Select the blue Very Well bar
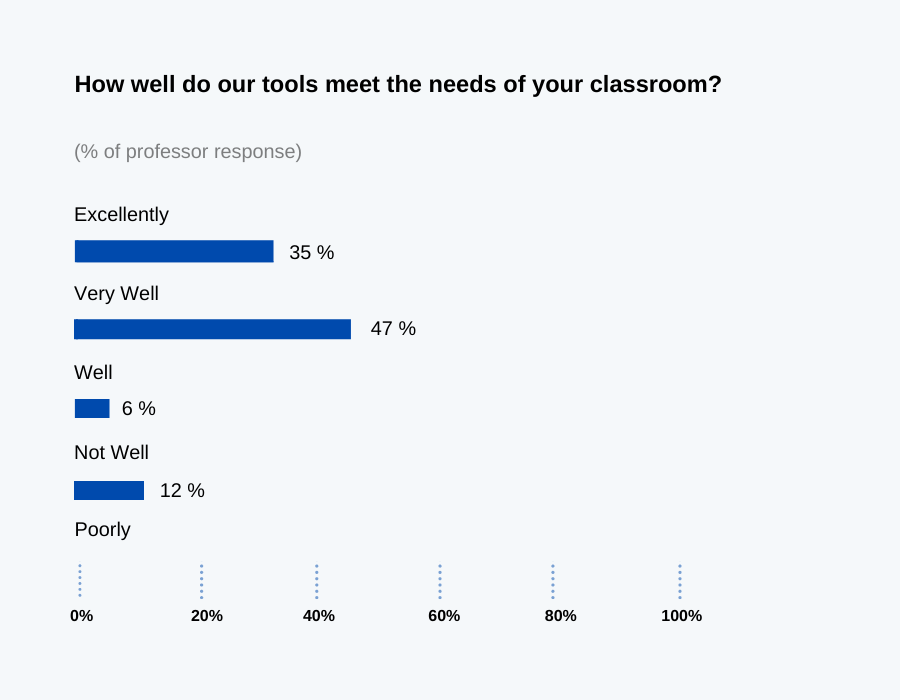Screen dimensions: 900x700 (x=212, y=329)
